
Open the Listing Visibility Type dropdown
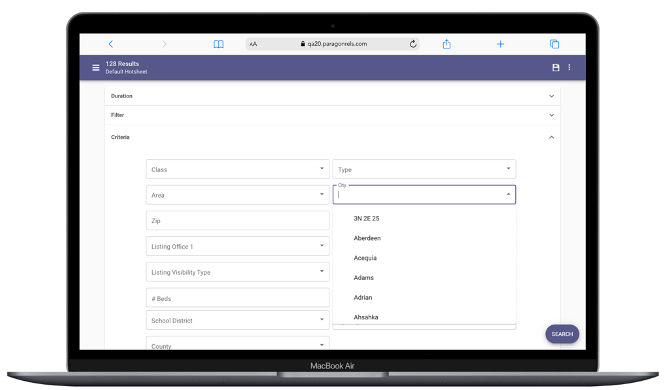[x=237, y=272]
